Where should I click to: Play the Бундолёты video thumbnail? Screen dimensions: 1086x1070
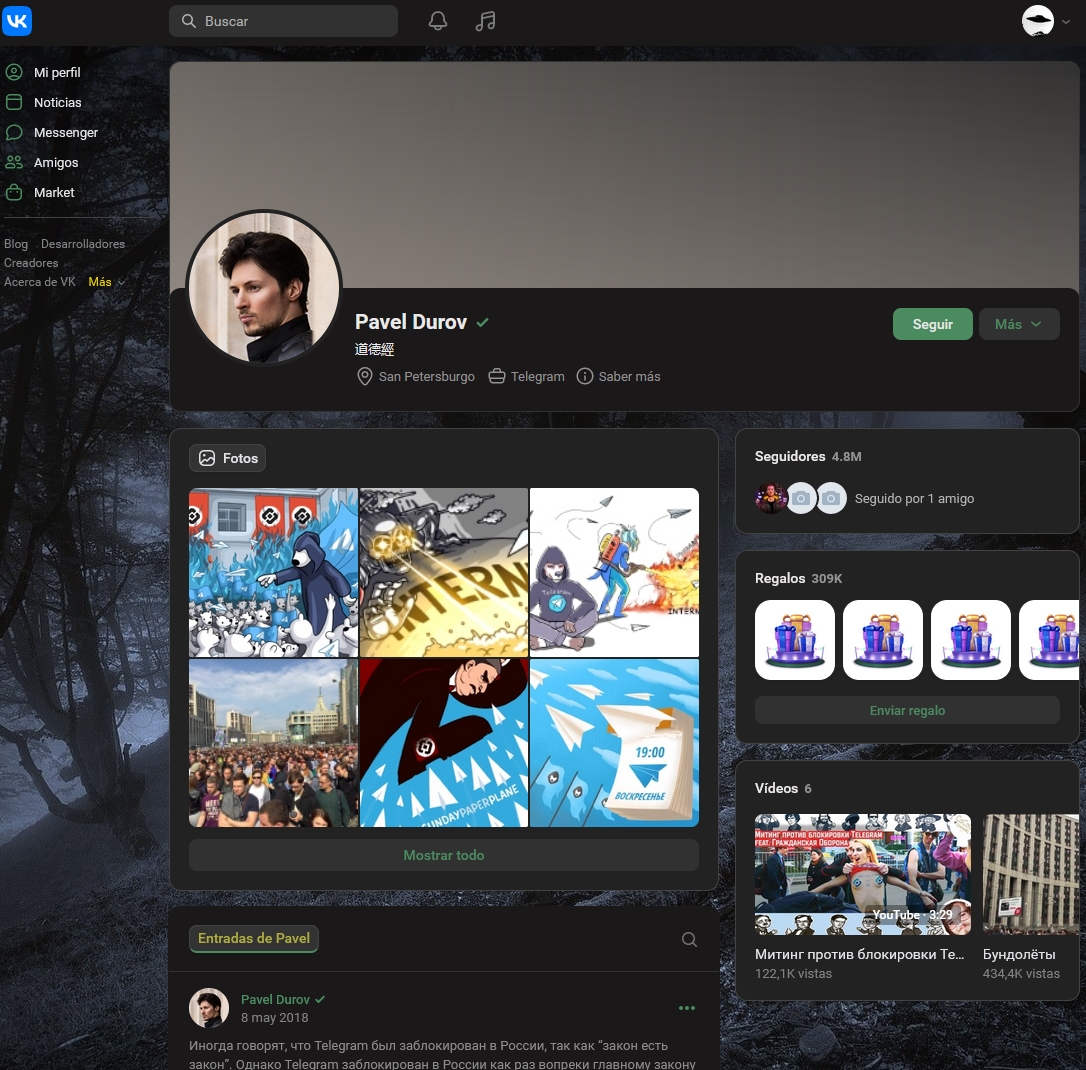1031,875
